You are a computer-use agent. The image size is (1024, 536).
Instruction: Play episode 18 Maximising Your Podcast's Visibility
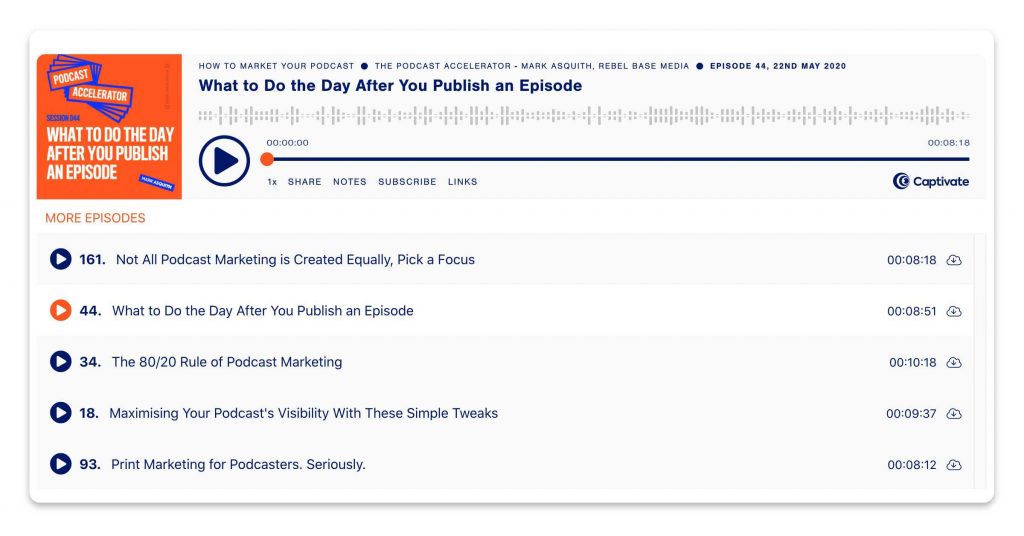coord(61,413)
